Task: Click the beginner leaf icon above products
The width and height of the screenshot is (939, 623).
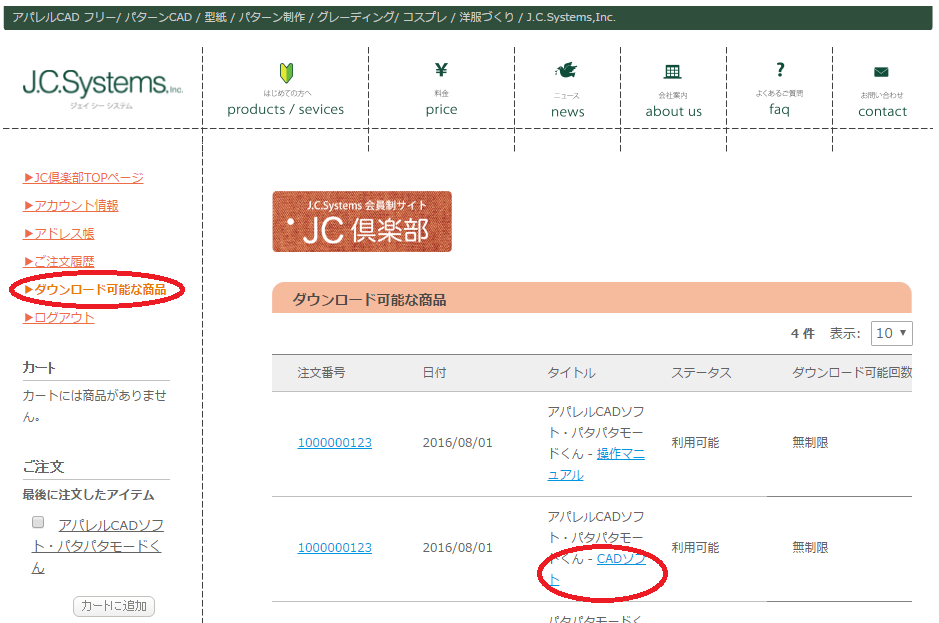Action: (x=286, y=72)
